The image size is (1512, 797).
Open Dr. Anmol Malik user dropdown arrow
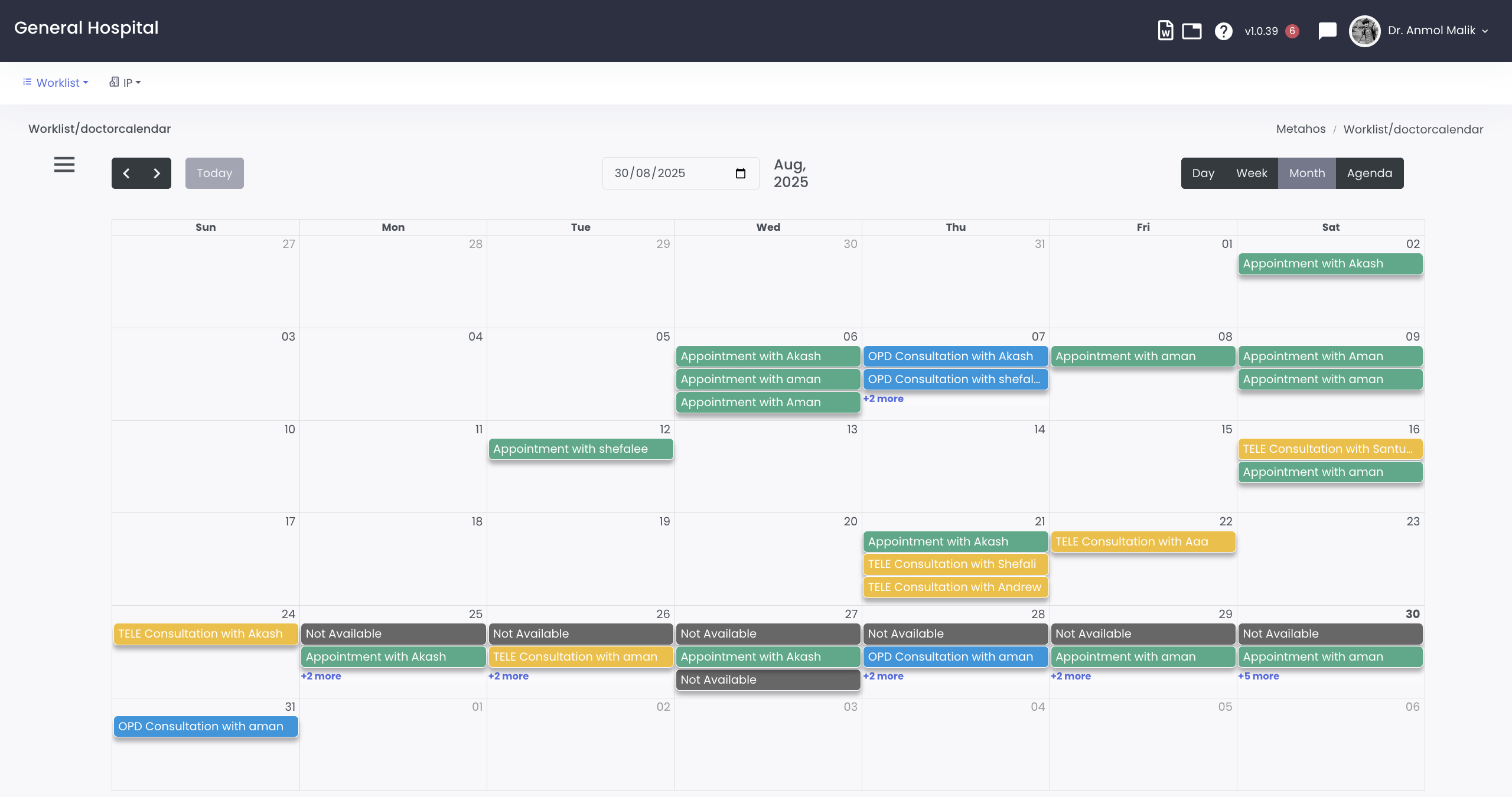tap(1485, 31)
